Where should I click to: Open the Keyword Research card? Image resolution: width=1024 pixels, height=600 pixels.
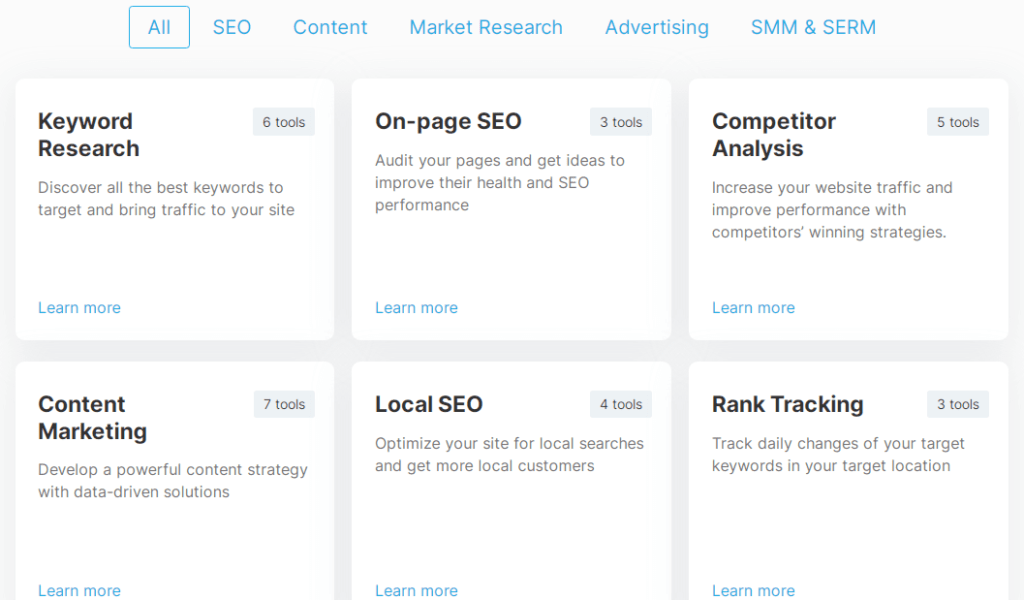point(174,208)
